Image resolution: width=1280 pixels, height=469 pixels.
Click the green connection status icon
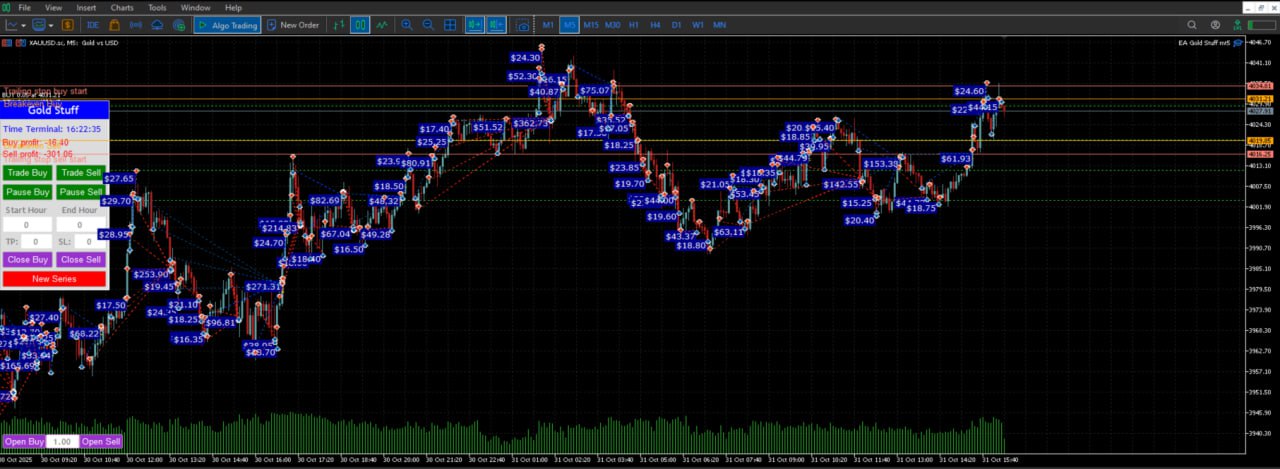coord(1237,25)
